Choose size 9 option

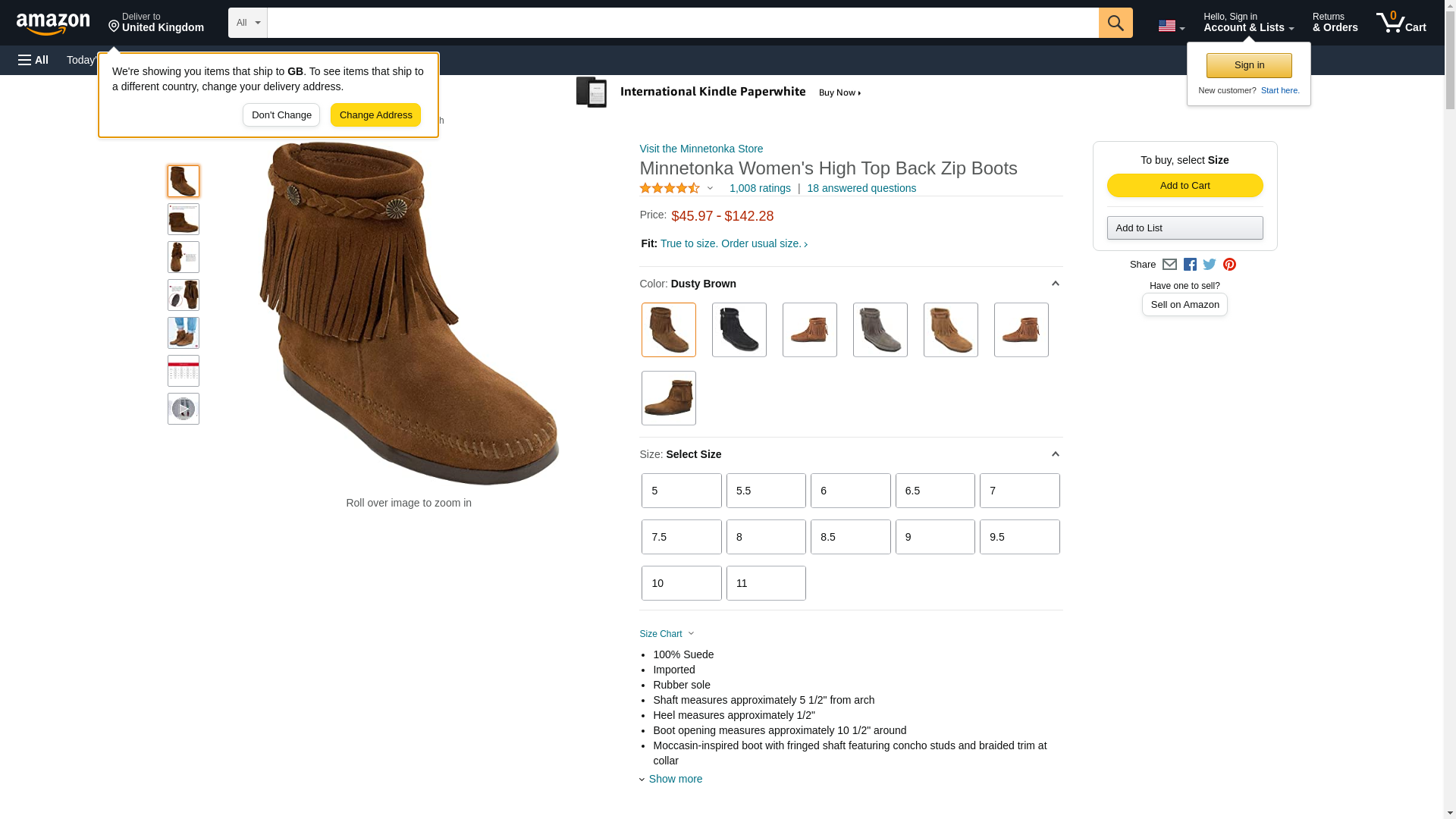(934, 537)
